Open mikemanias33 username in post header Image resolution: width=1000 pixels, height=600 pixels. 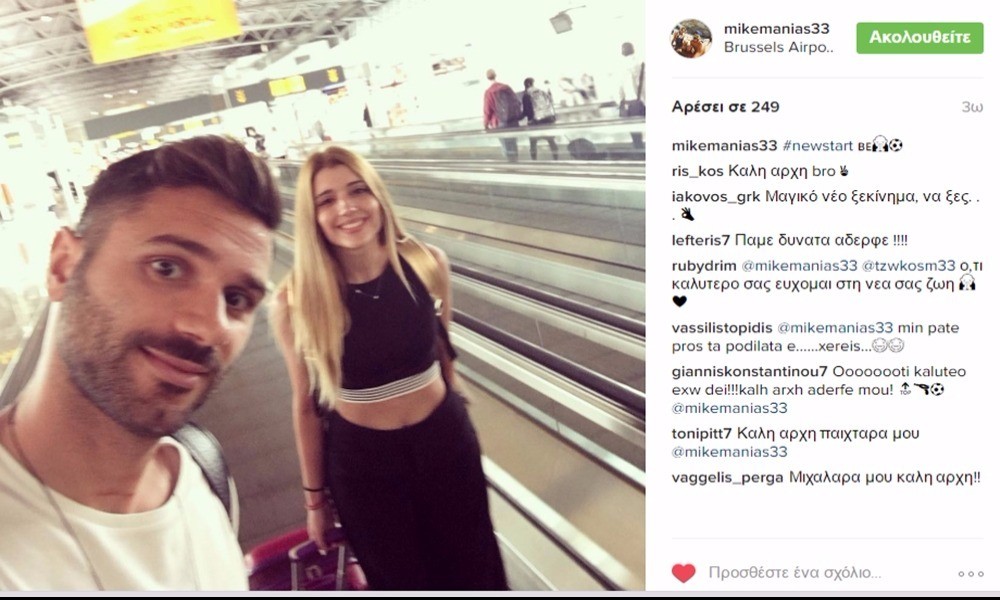click(x=776, y=29)
